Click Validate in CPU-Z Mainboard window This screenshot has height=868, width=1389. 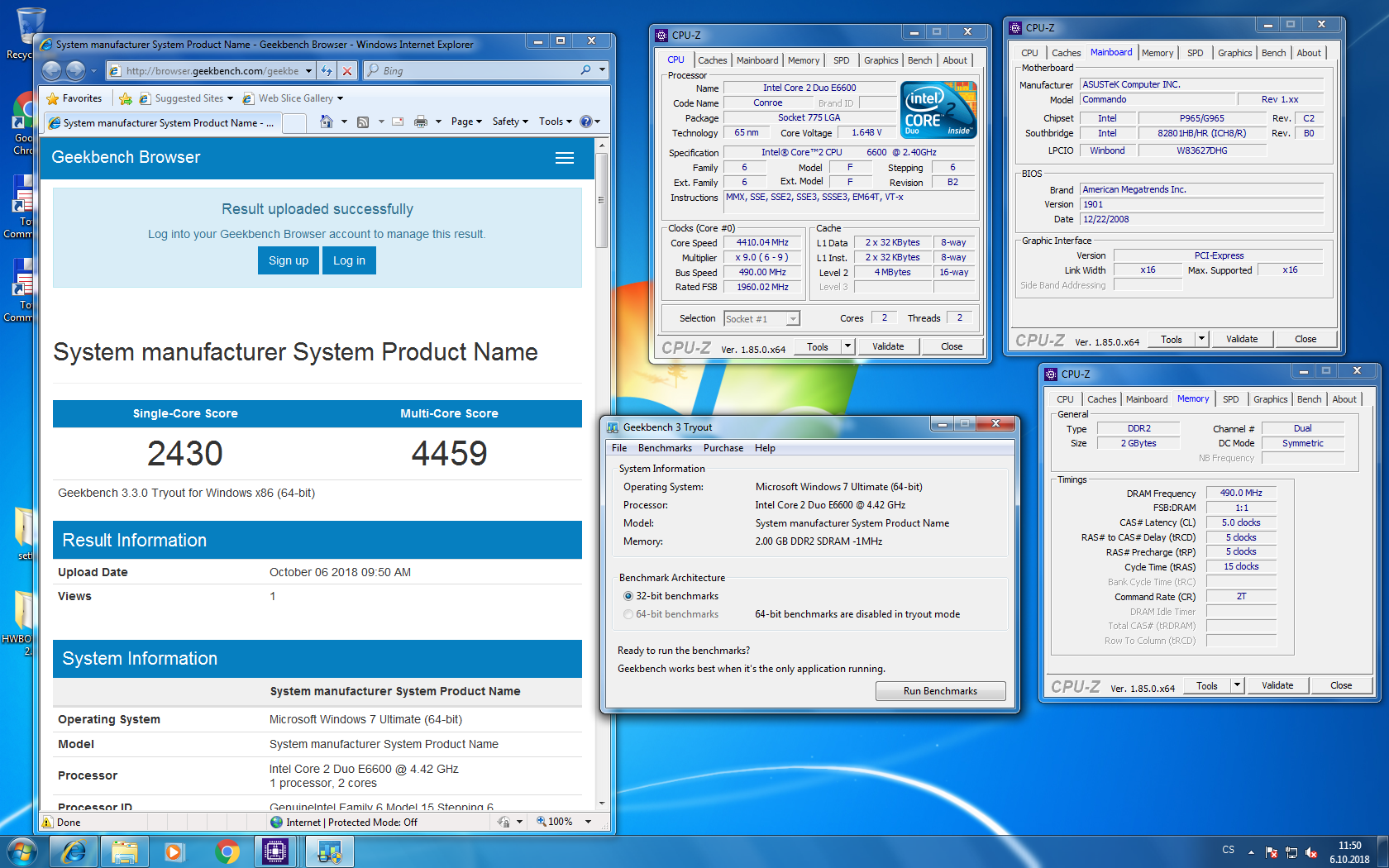(x=1242, y=339)
